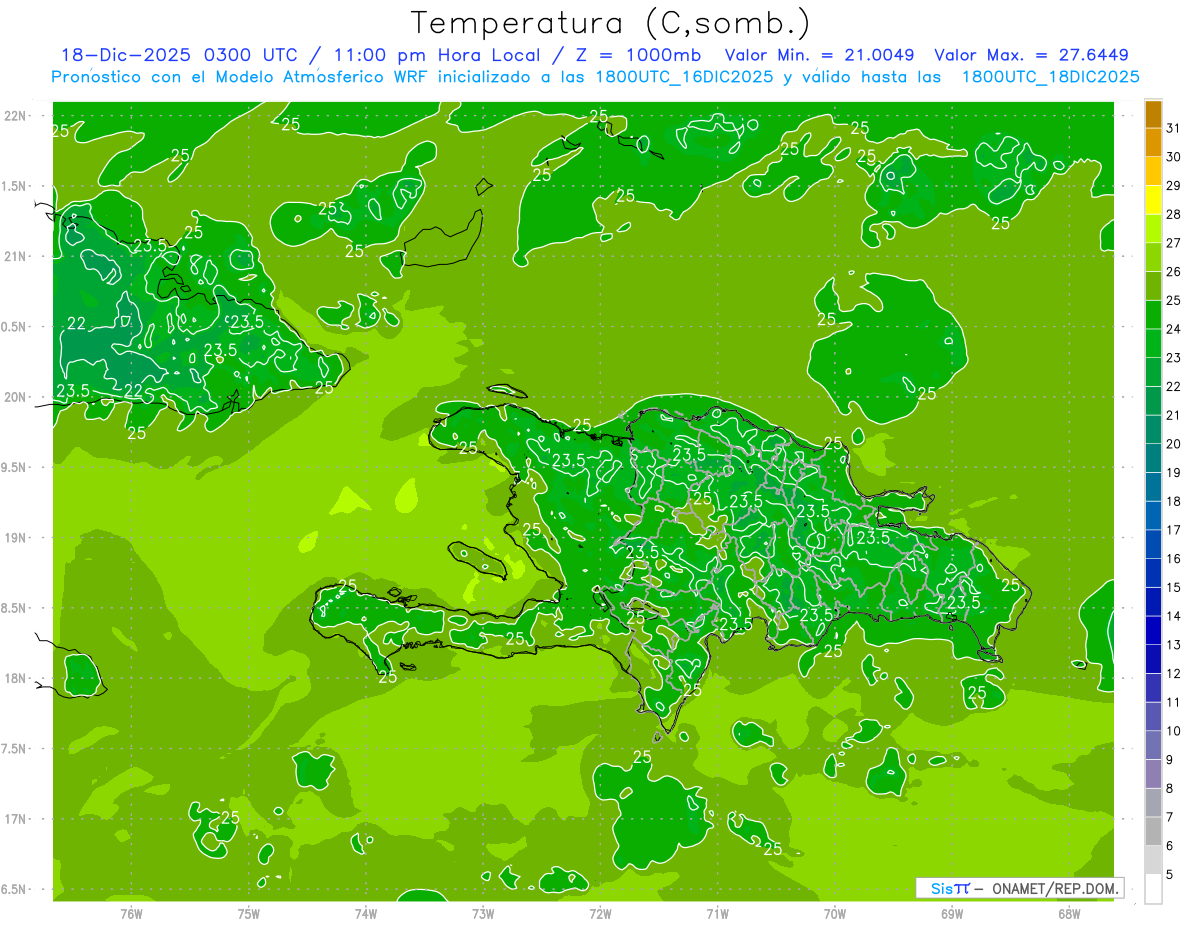Image resolution: width=1200 pixels, height=927 pixels.
Task: Click the legend value '31'
Action: 1173,127
